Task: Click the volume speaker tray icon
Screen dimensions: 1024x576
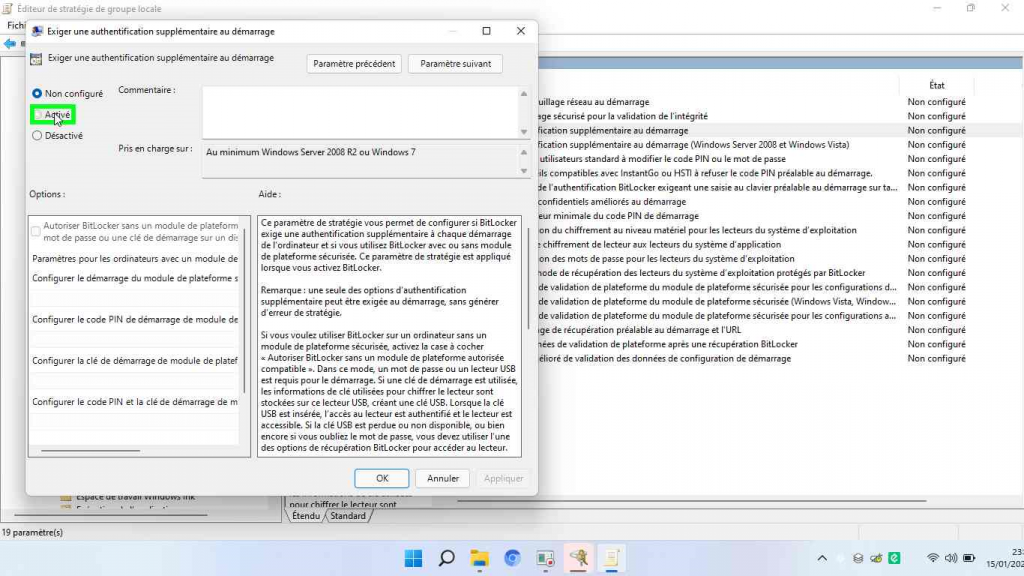Action: [952, 558]
